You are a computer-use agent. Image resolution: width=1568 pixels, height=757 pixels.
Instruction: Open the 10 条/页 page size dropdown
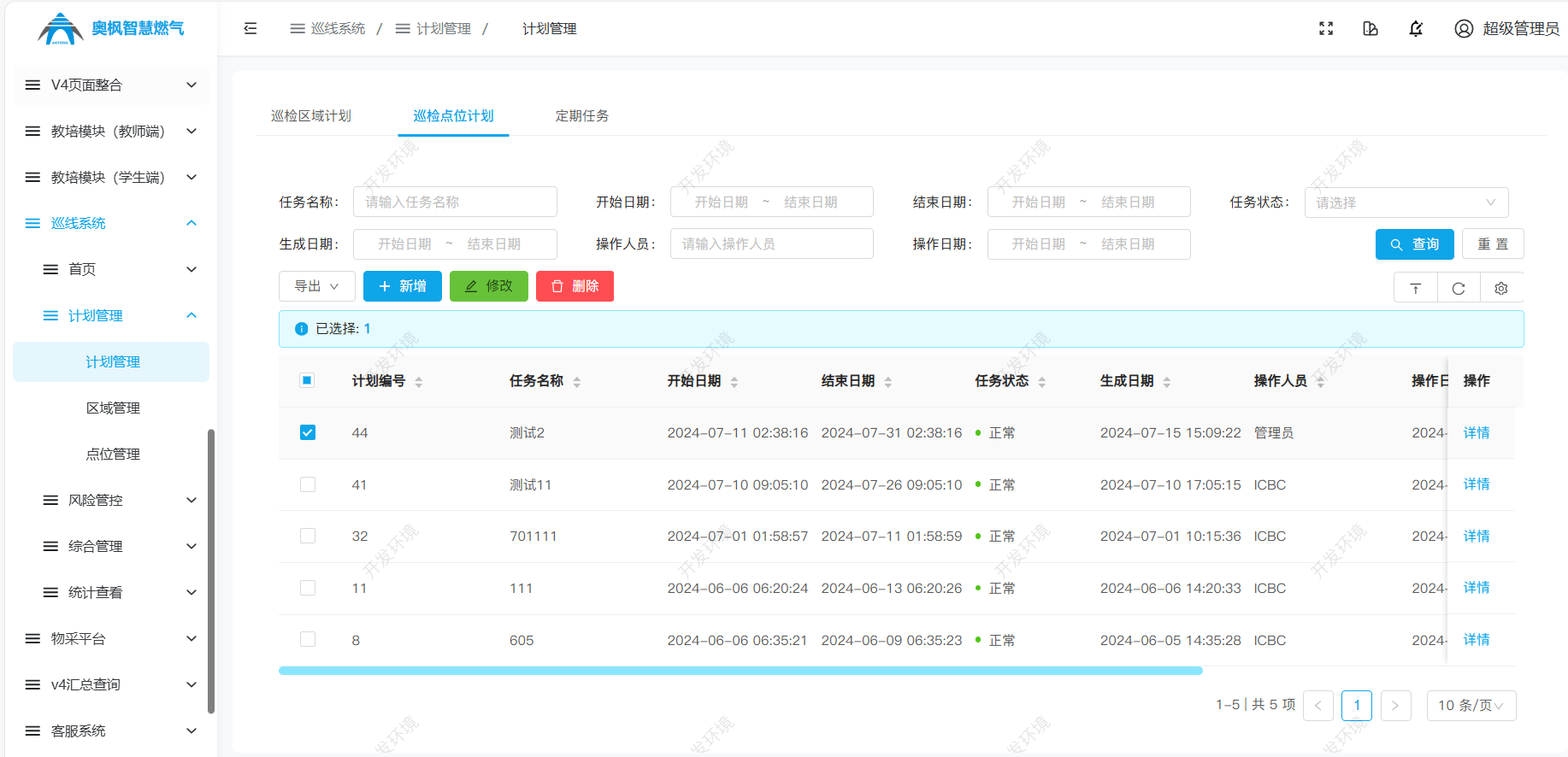(x=1471, y=706)
